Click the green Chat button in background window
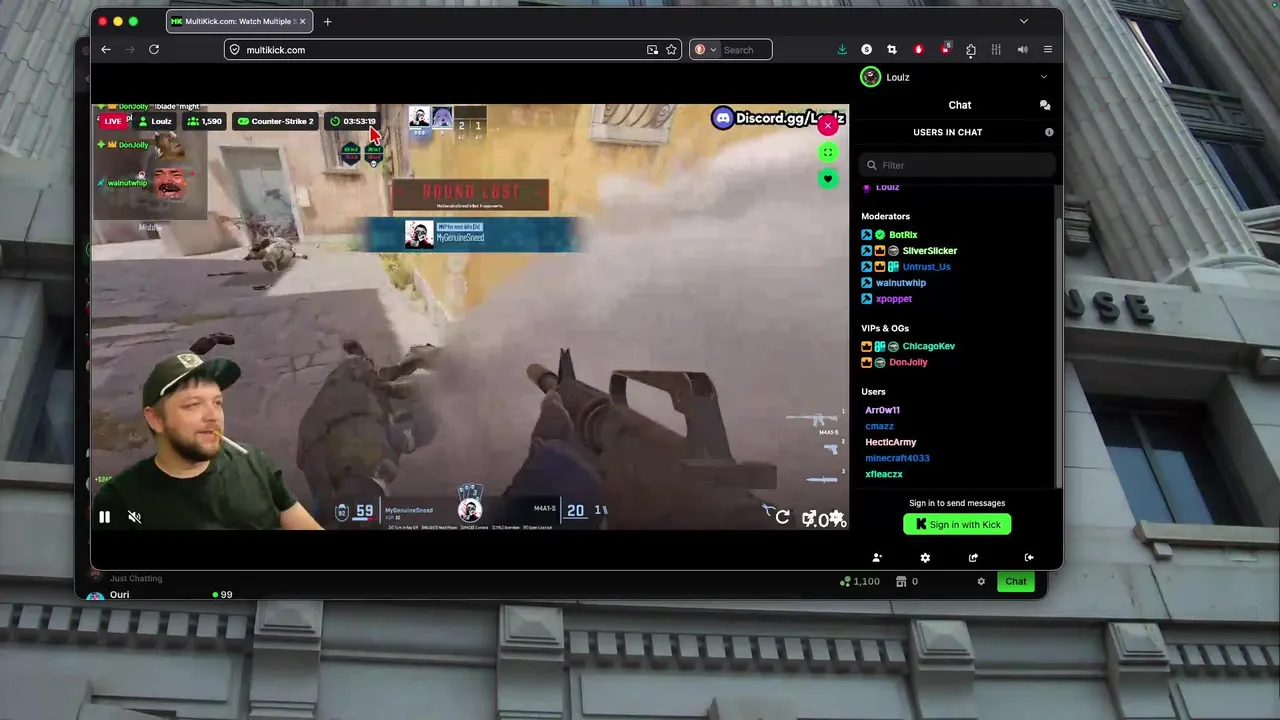The height and width of the screenshot is (720, 1280). pos(1016,581)
